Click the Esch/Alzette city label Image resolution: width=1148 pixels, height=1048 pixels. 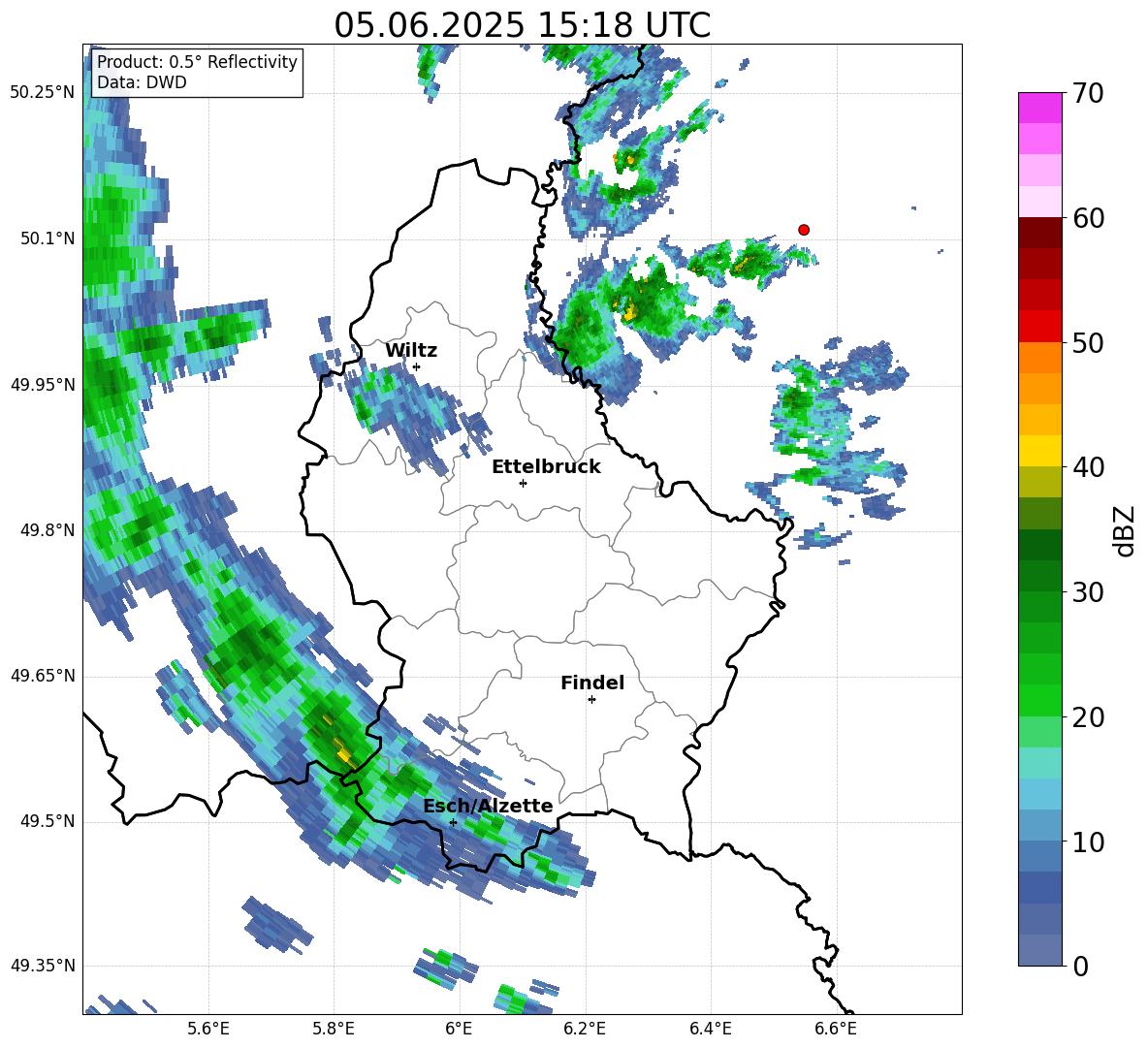coord(488,806)
